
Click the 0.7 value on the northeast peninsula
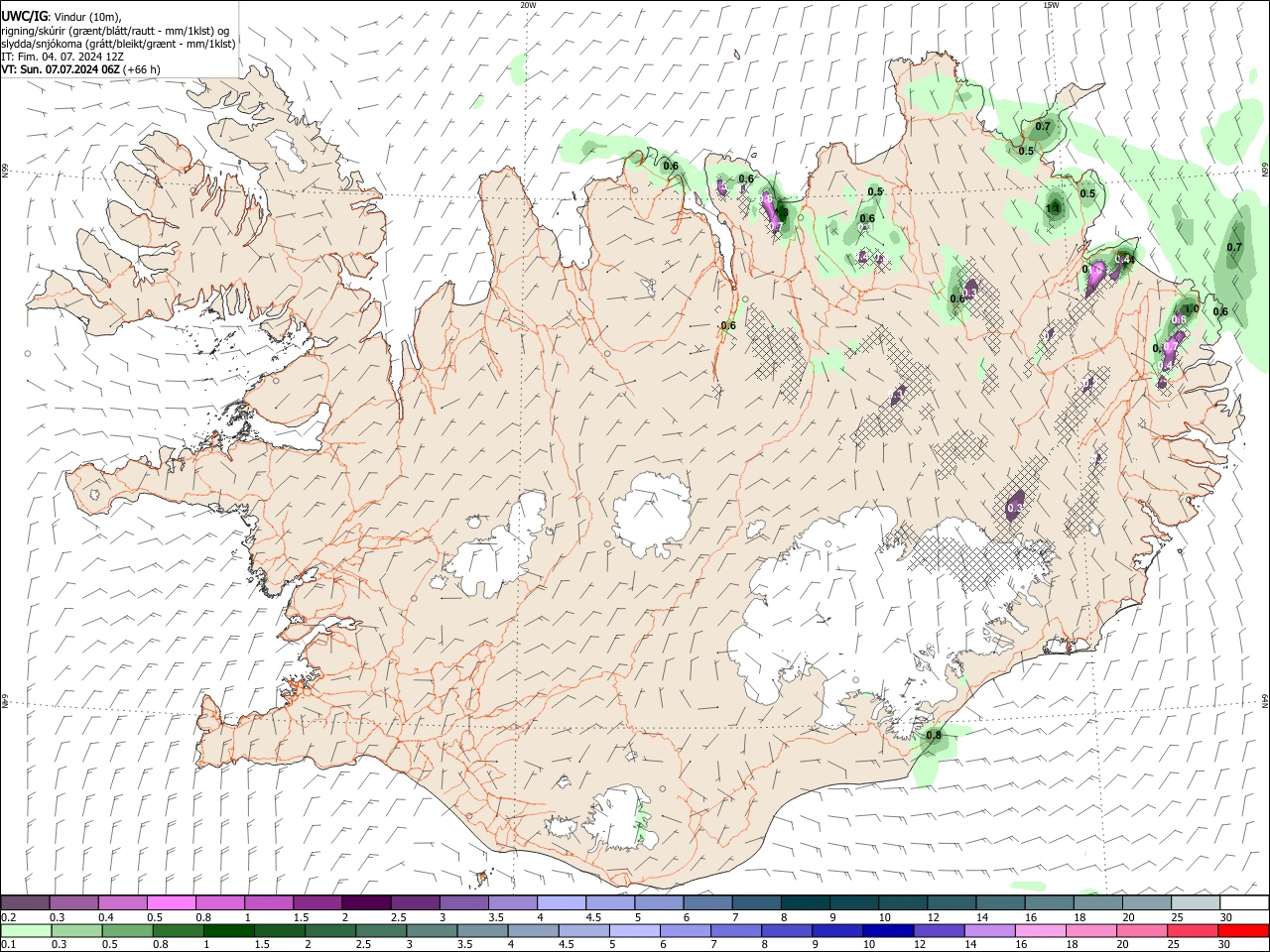point(1043,126)
